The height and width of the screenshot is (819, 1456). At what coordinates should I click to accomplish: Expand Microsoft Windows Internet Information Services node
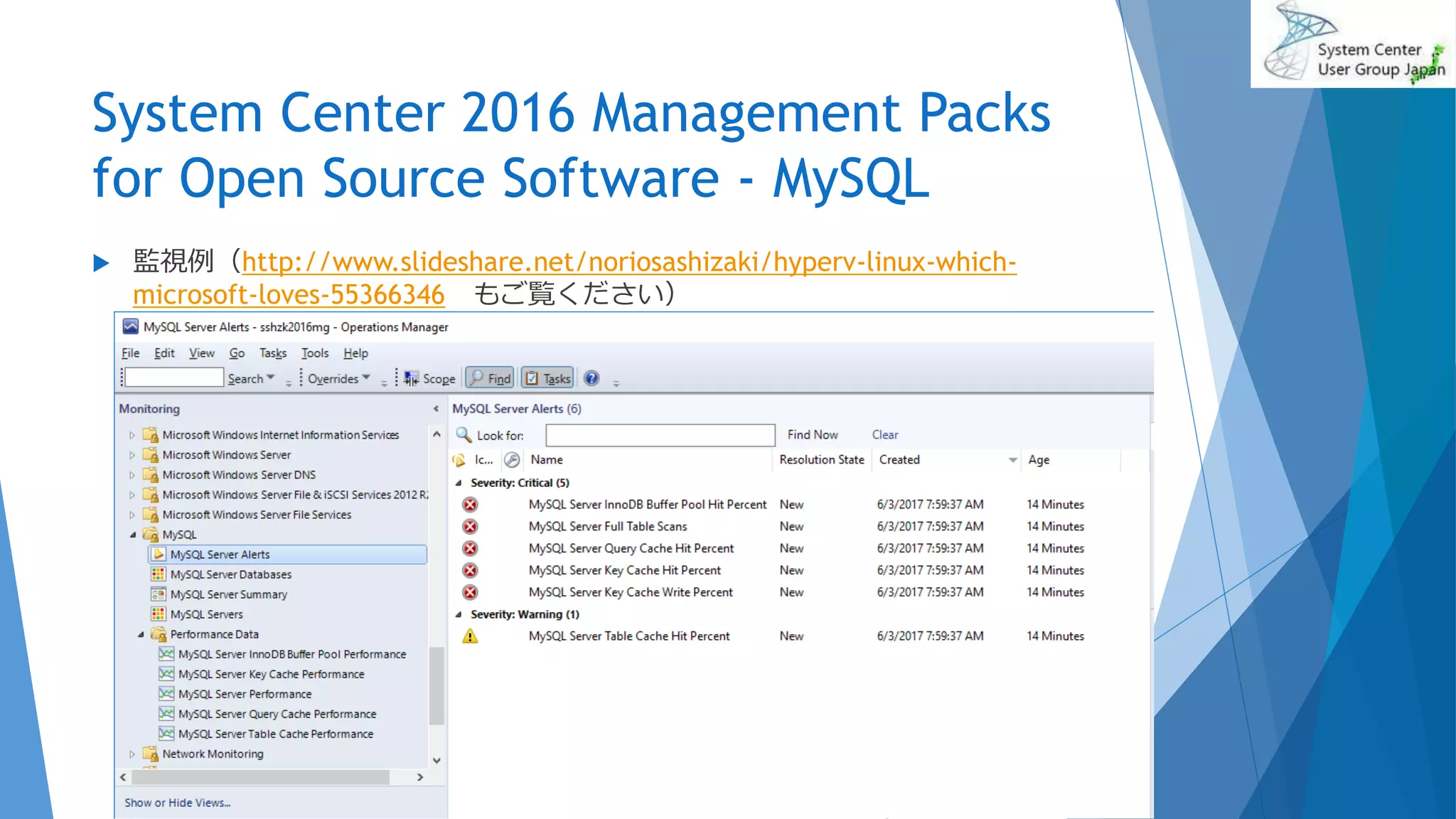(x=132, y=435)
